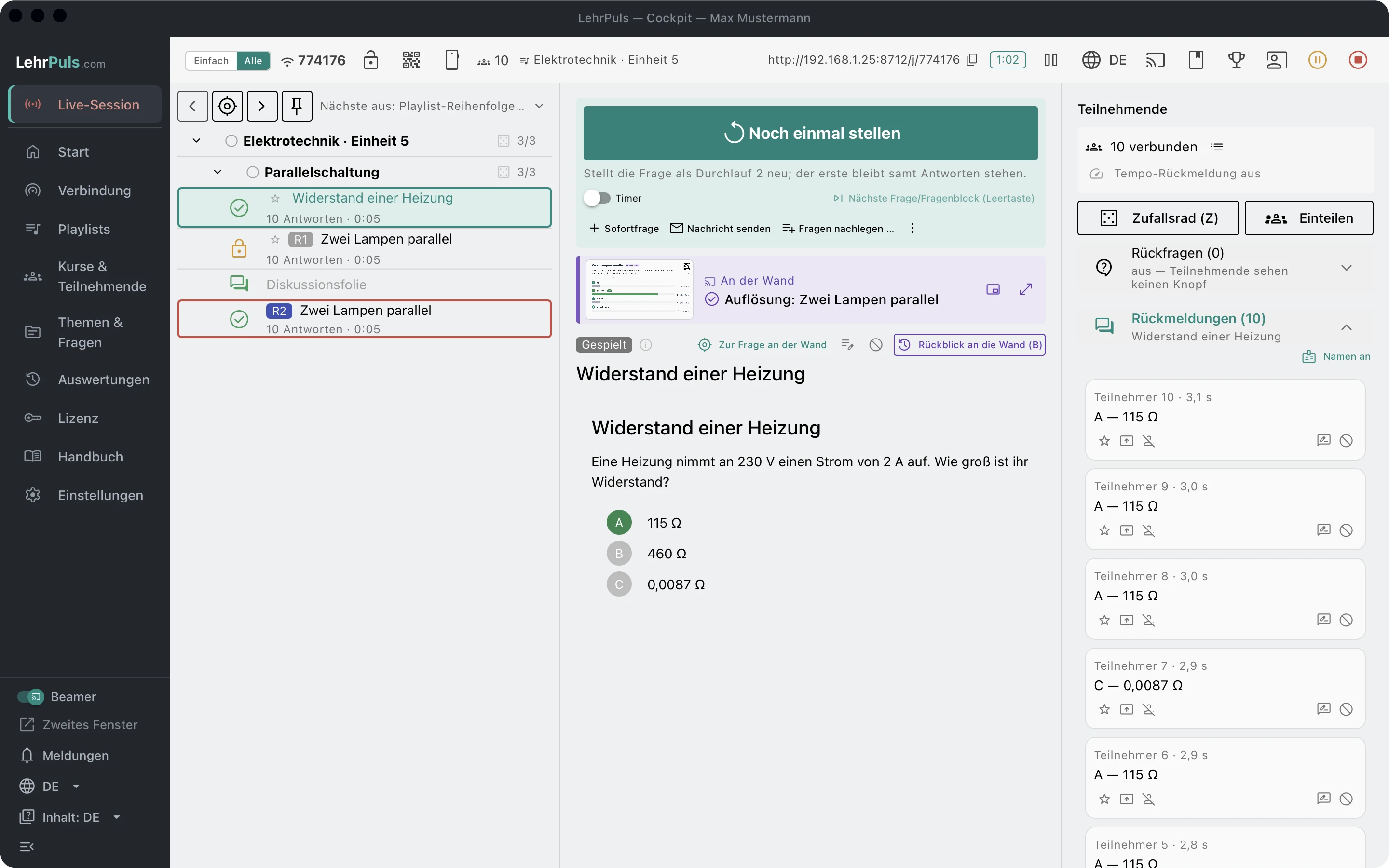Open the Zufallsrad (Z) button
The image size is (1389, 868).
click(1157, 218)
